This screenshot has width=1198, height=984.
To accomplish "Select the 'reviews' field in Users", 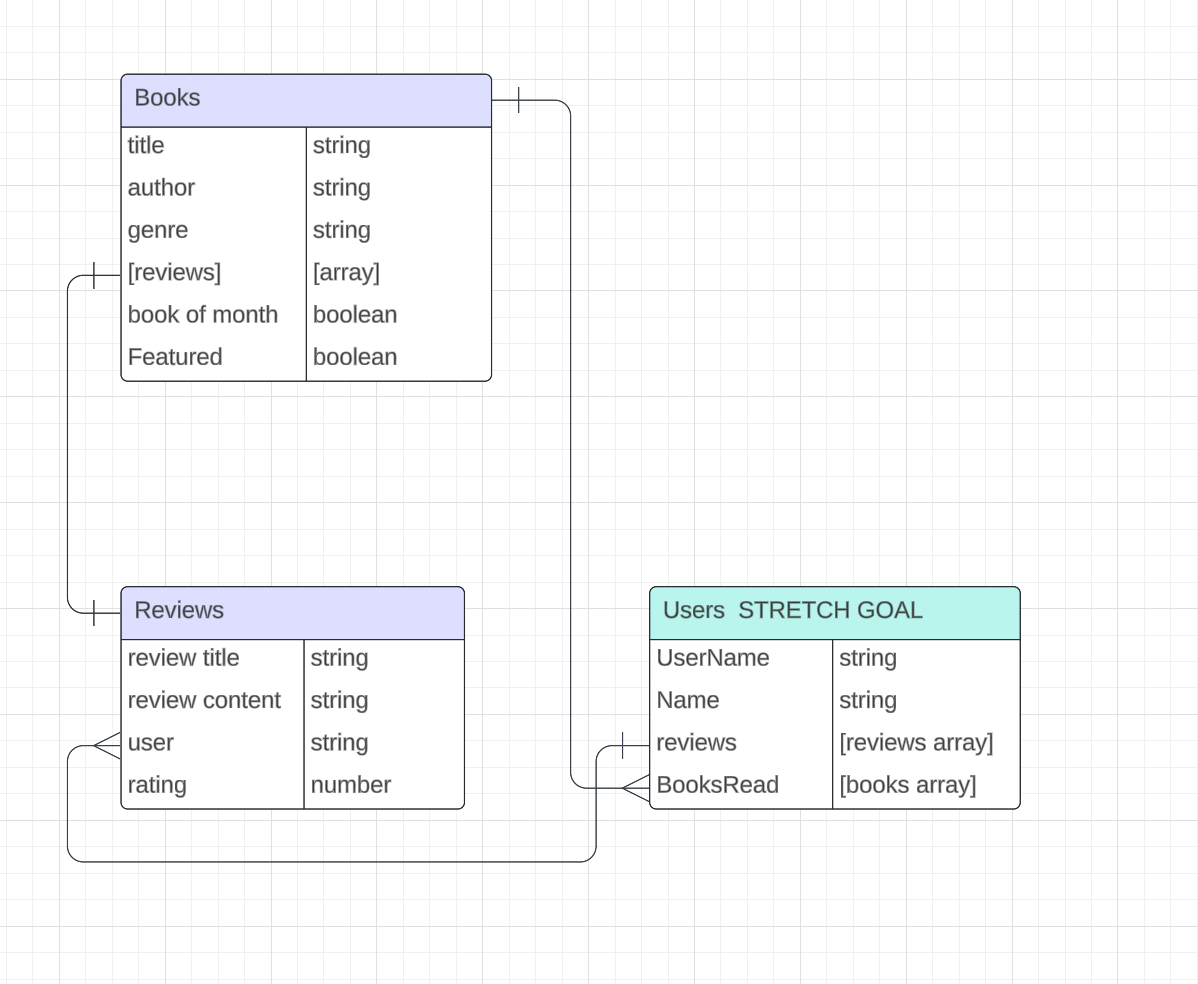I will coord(696,743).
